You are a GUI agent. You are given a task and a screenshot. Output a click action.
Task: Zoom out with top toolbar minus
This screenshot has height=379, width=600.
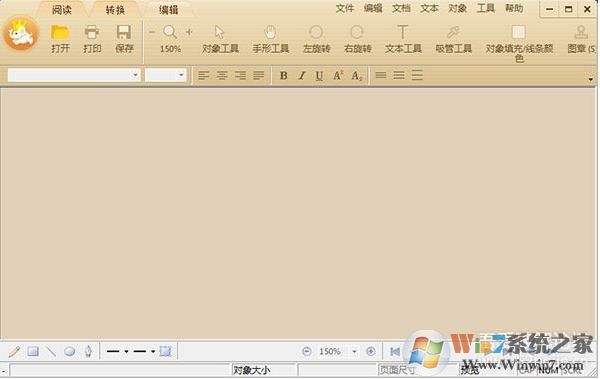click(x=152, y=32)
